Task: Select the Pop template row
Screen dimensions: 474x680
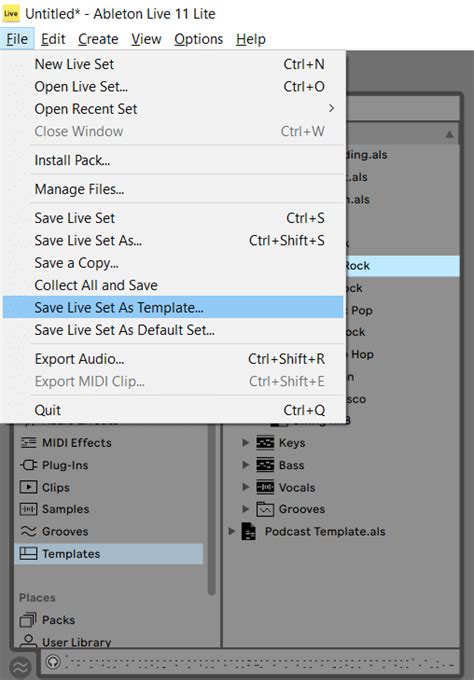Action: point(402,311)
